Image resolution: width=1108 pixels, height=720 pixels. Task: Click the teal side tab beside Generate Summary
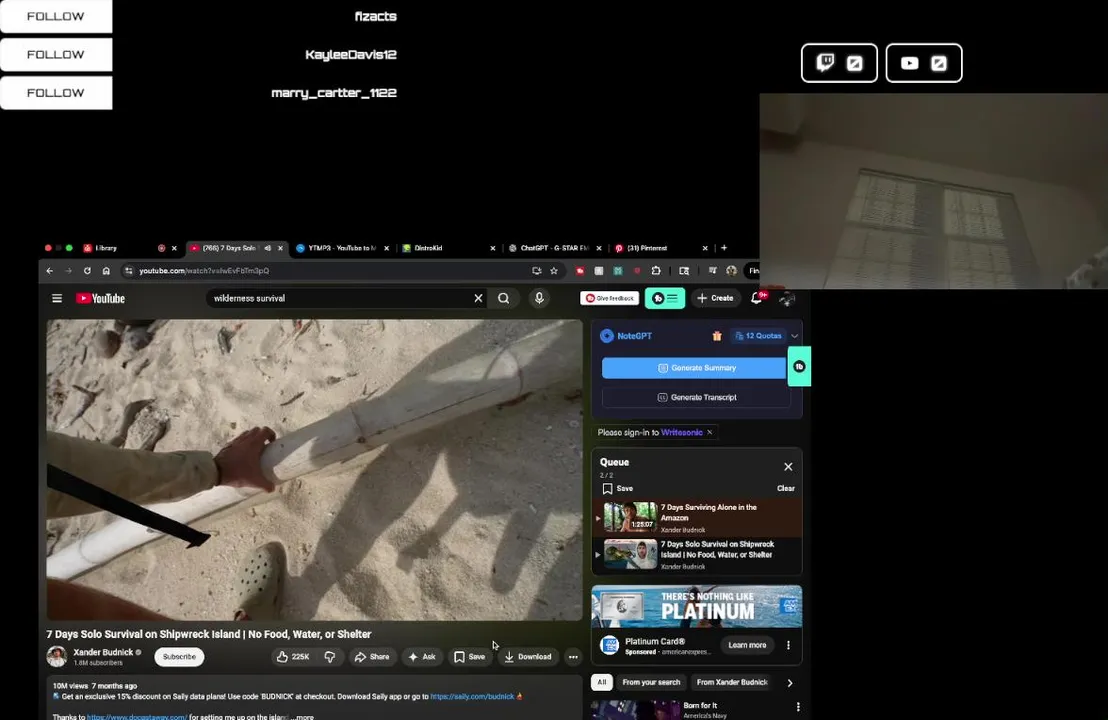coord(799,366)
